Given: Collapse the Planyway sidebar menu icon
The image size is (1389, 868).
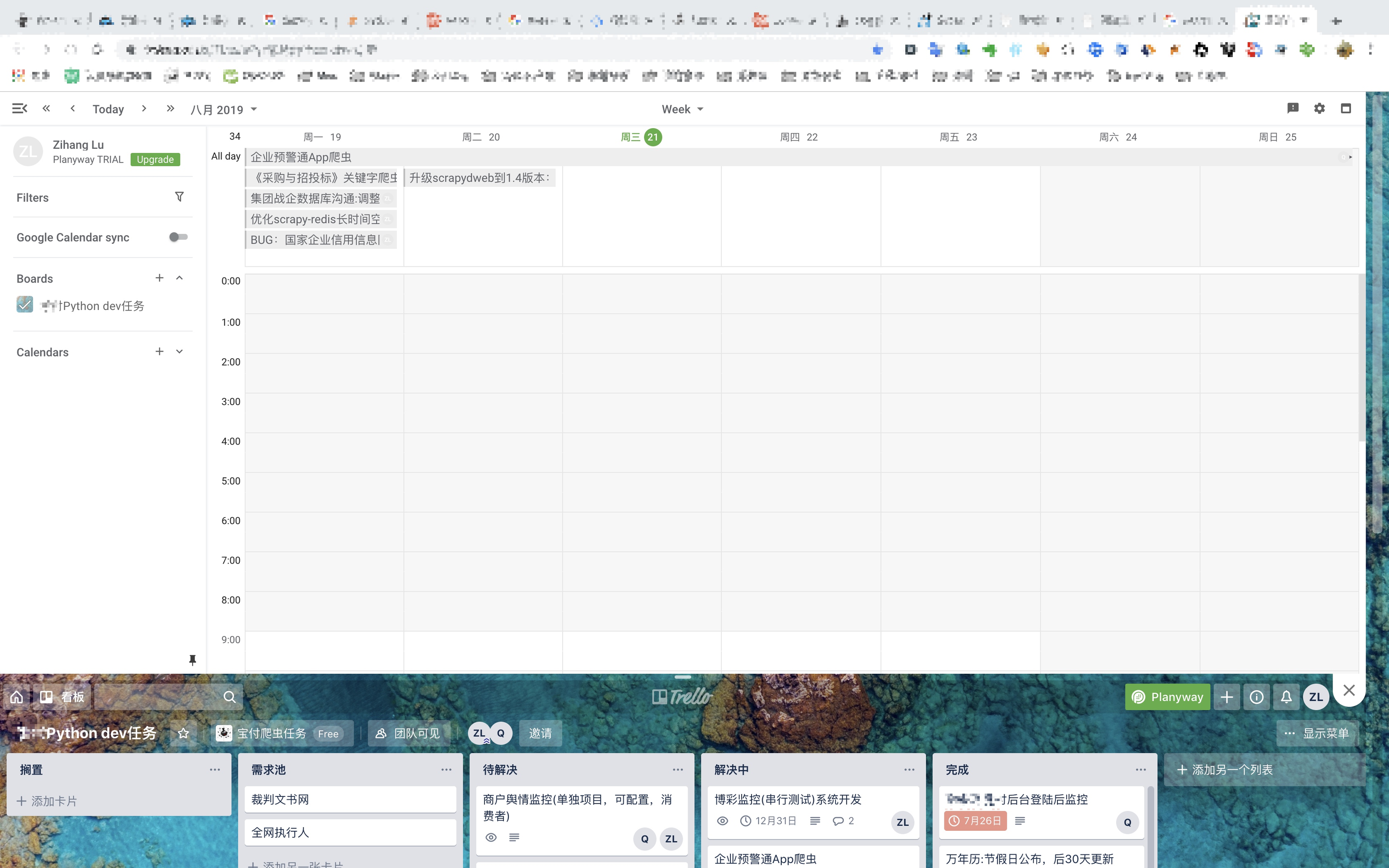Looking at the screenshot, I should coord(19,108).
